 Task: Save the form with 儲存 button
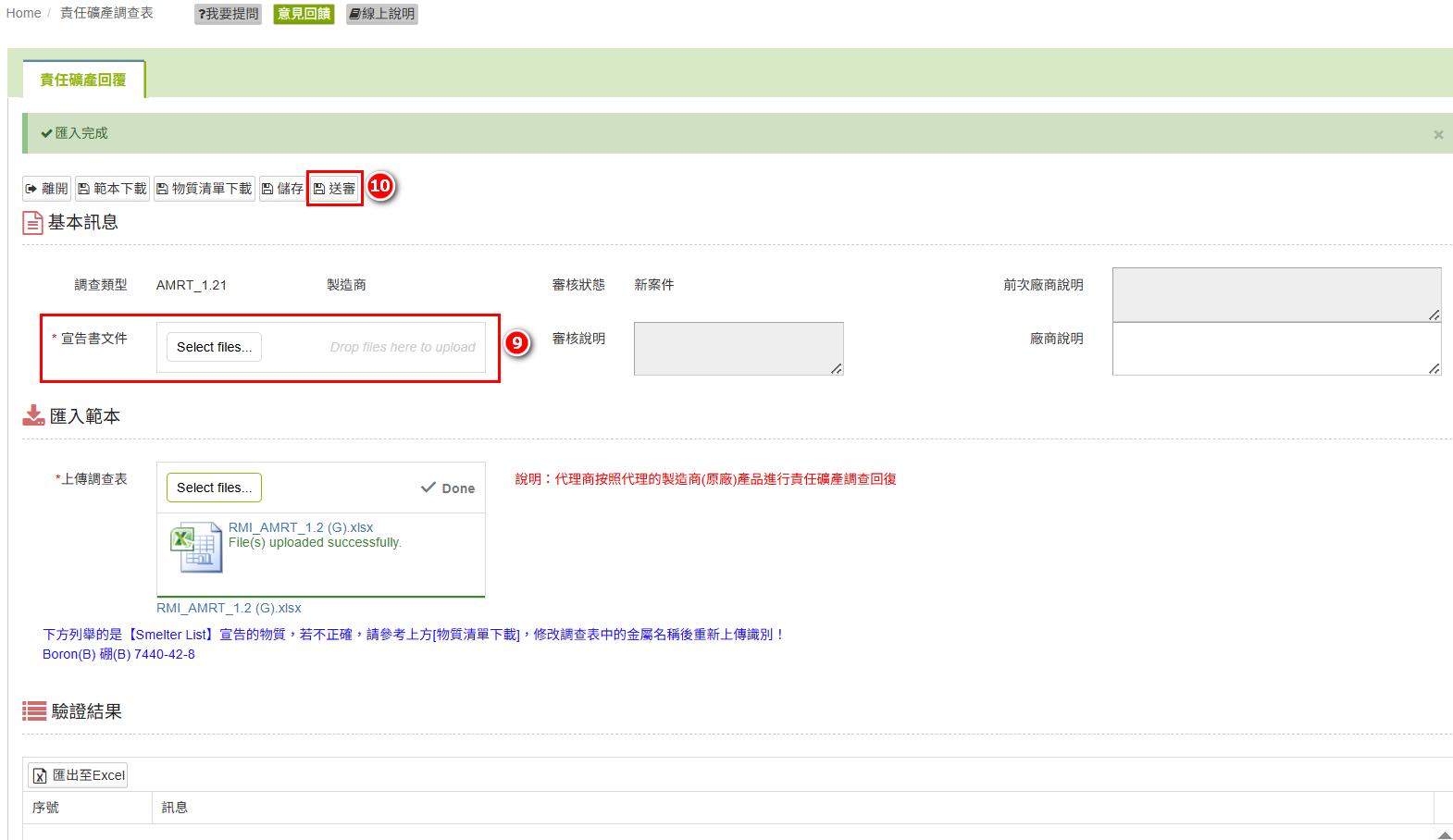click(282, 189)
